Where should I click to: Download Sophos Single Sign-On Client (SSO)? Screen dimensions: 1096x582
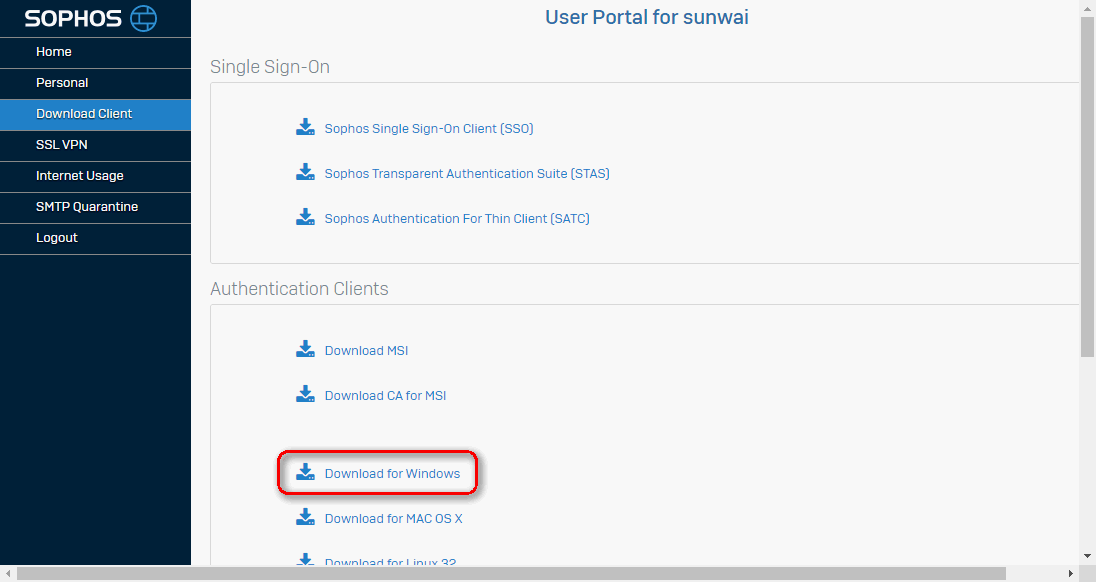pyautogui.click(x=429, y=129)
